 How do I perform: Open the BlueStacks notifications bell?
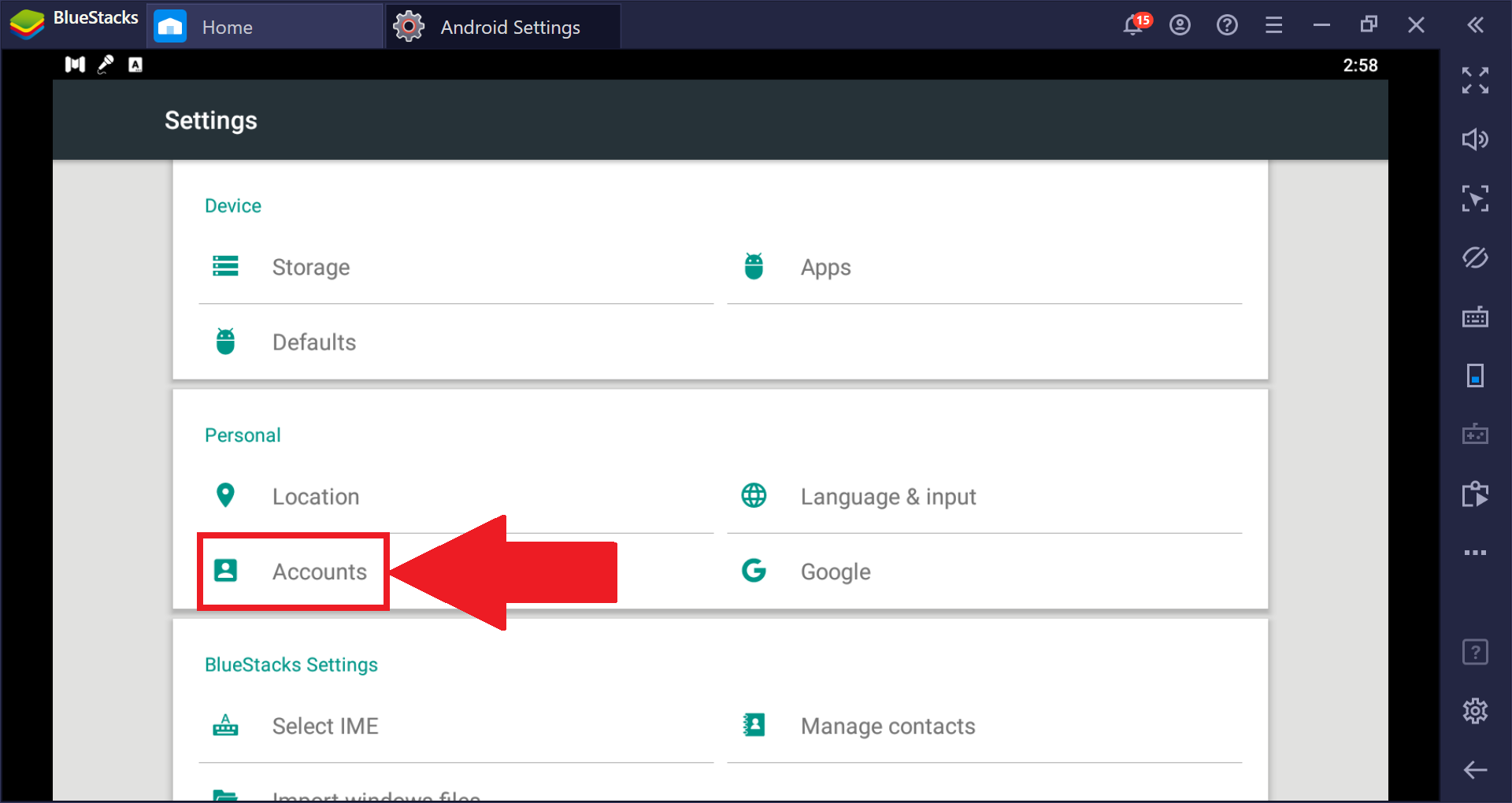pos(1134,25)
